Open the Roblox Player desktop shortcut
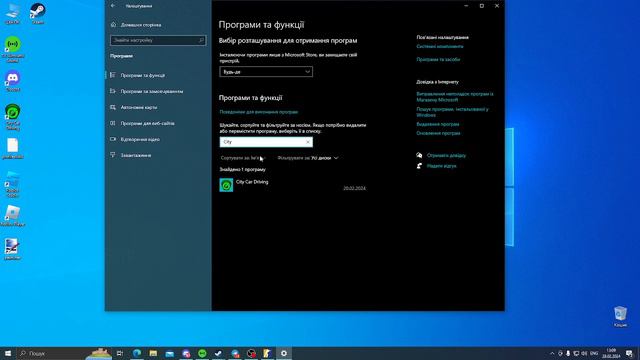640x360 pixels. [13, 216]
